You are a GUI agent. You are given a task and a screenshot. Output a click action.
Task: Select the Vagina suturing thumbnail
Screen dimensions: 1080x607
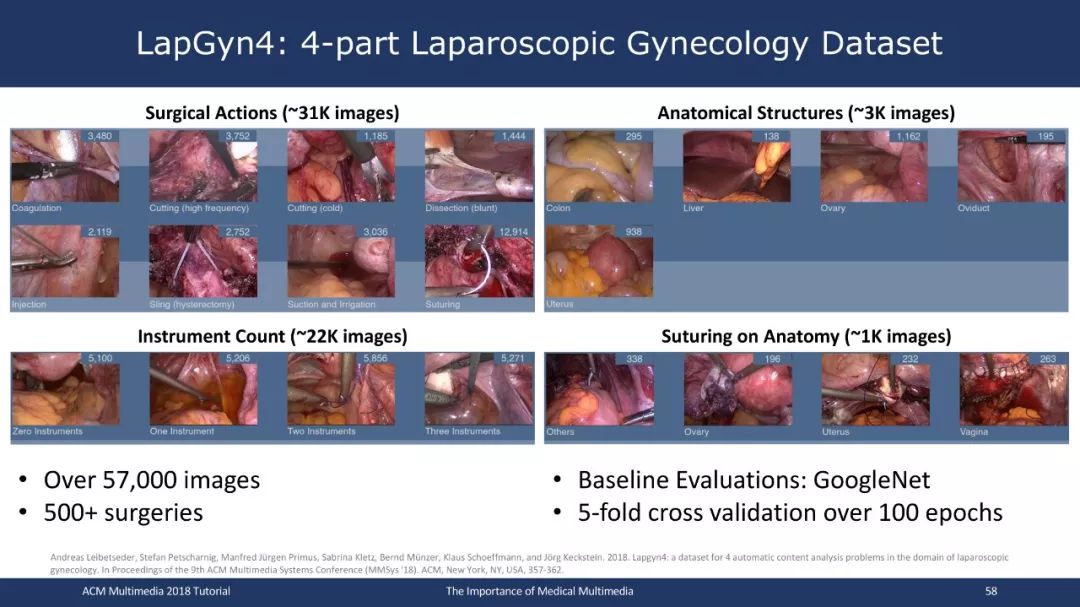(x=1014, y=389)
